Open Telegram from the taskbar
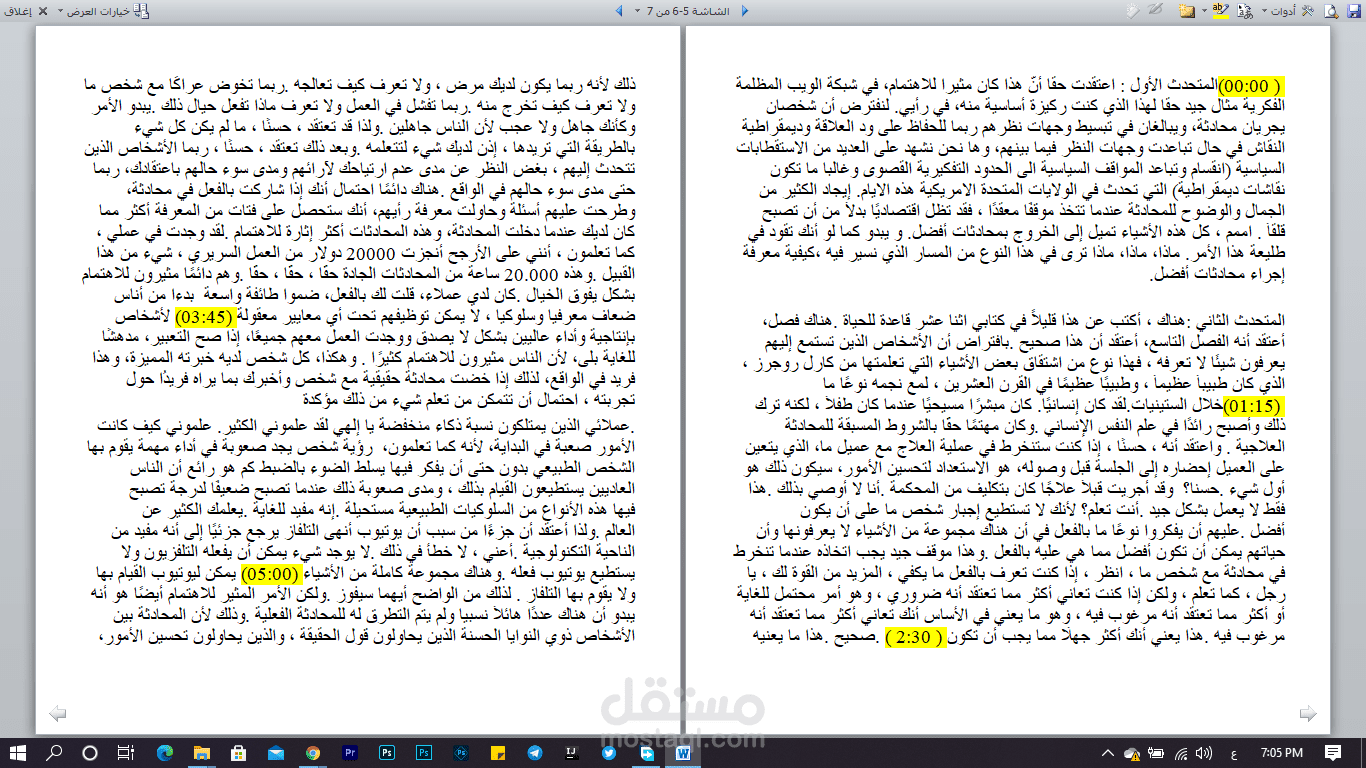The height and width of the screenshot is (768, 1366). [x=535, y=754]
